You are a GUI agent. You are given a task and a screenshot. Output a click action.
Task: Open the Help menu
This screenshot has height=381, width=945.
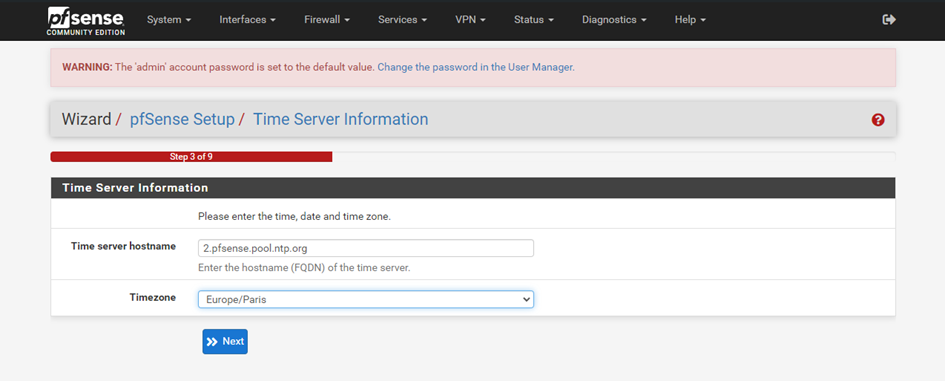[x=690, y=20]
